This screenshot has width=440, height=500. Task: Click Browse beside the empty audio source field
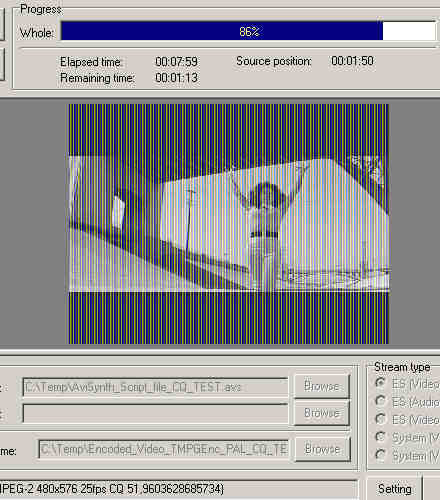322,413
